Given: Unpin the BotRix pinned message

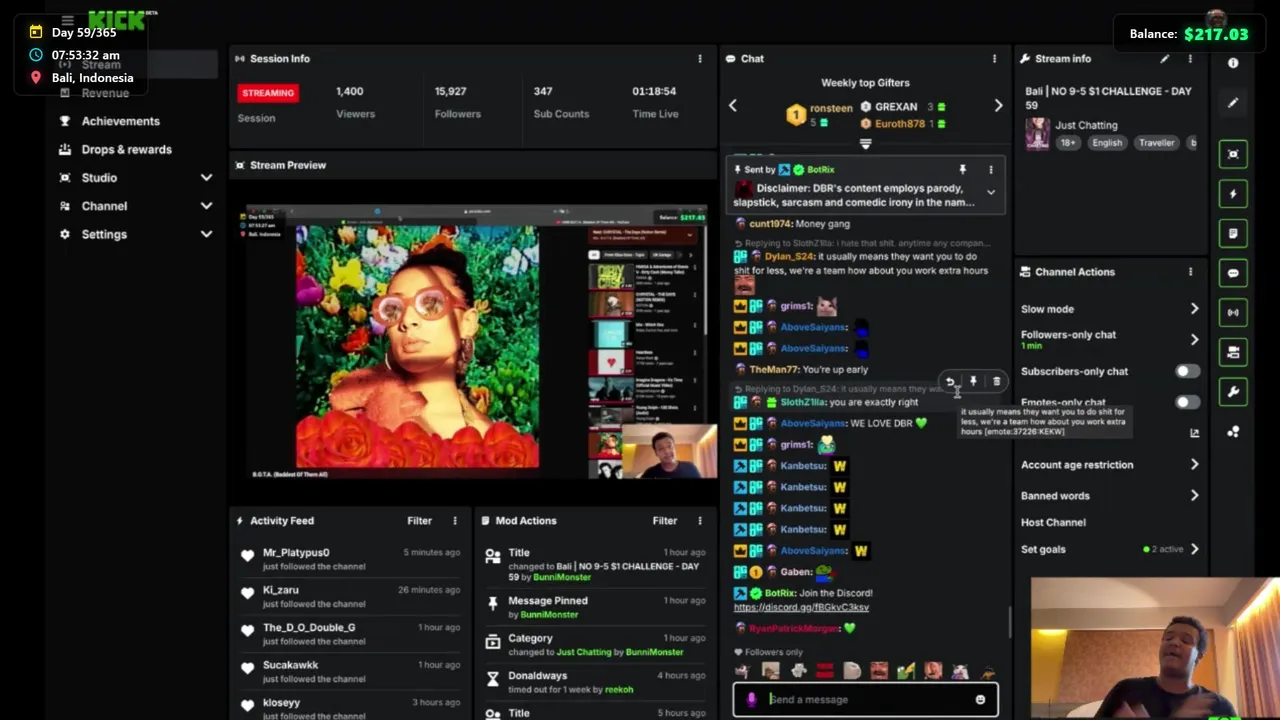Looking at the screenshot, I should 963,170.
